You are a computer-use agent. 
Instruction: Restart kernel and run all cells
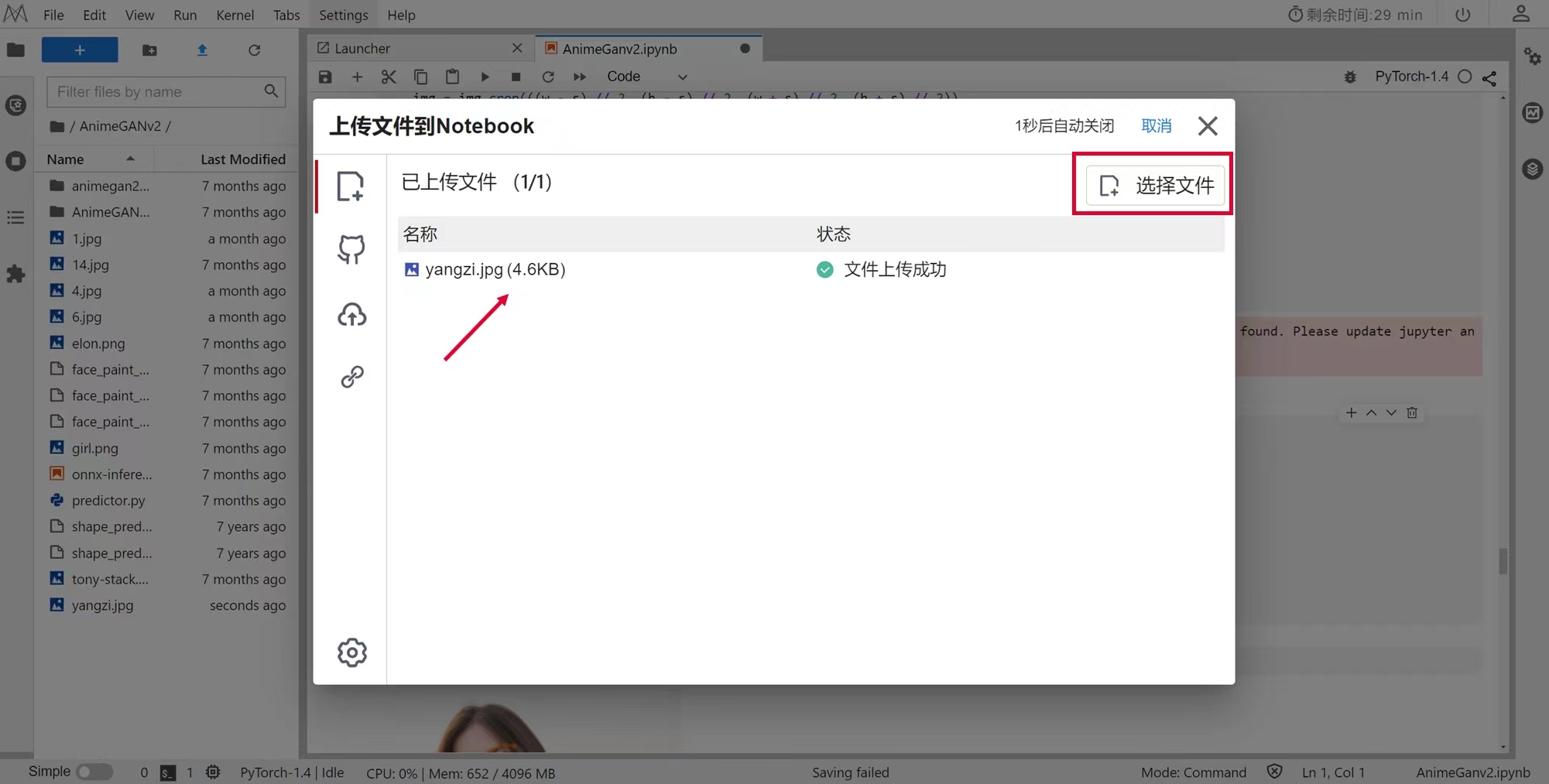(579, 77)
